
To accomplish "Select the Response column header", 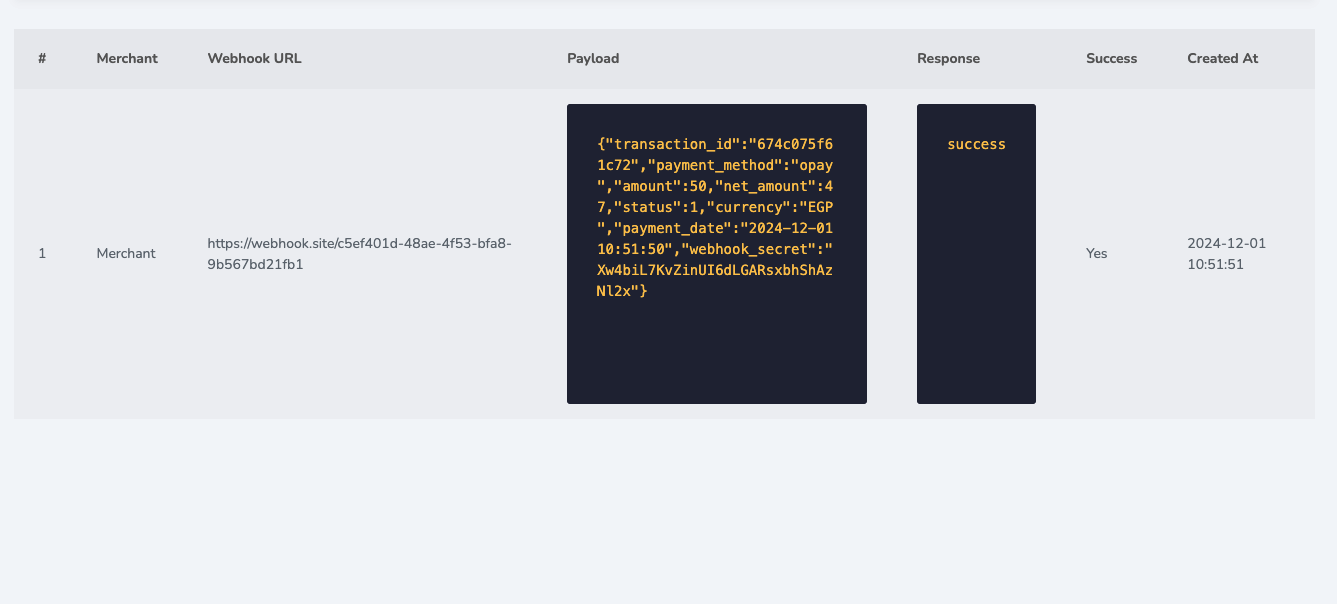I will coord(948,59).
